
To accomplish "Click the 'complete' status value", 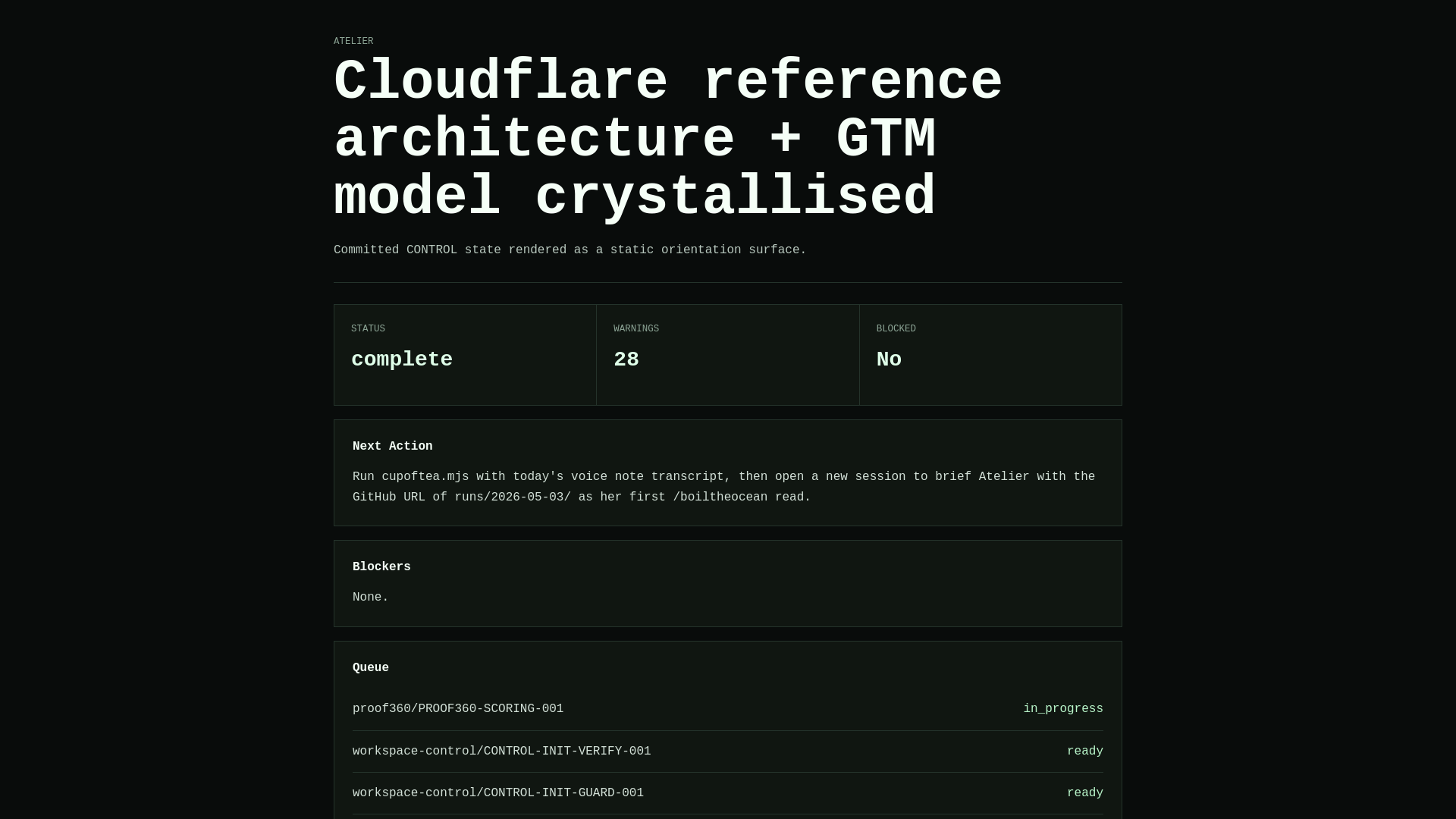I will [x=402, y=359].
